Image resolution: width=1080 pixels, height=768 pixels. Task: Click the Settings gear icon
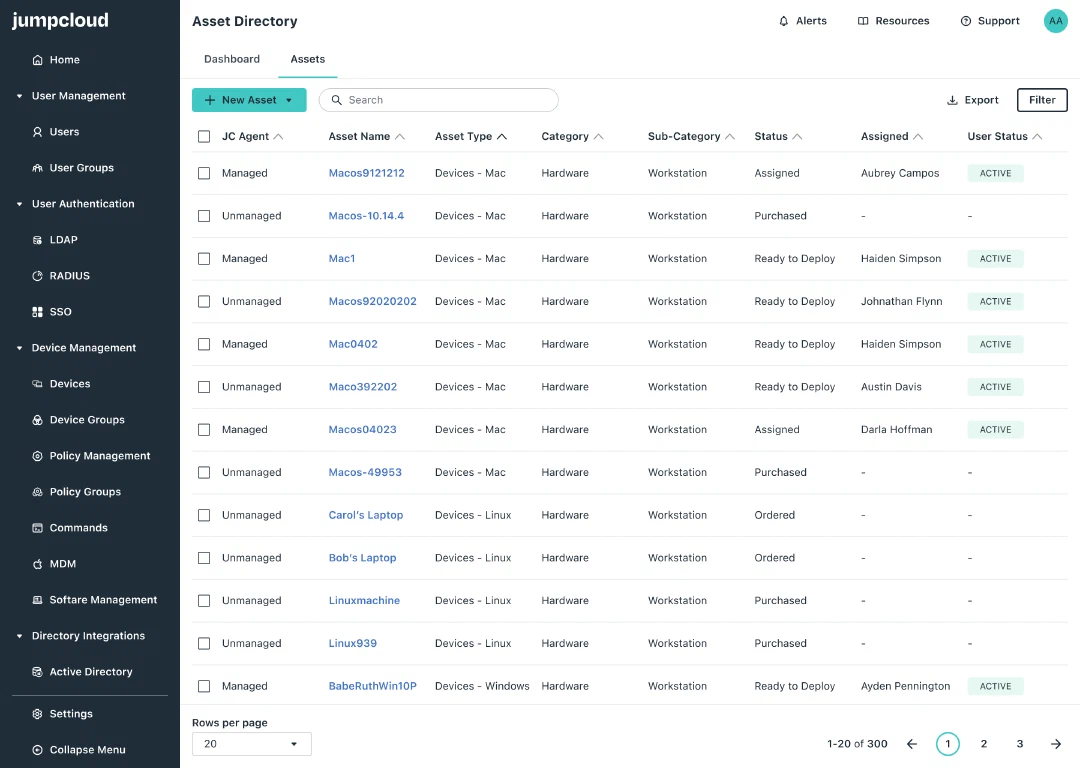pyautogui.click(x=37, y=714)
